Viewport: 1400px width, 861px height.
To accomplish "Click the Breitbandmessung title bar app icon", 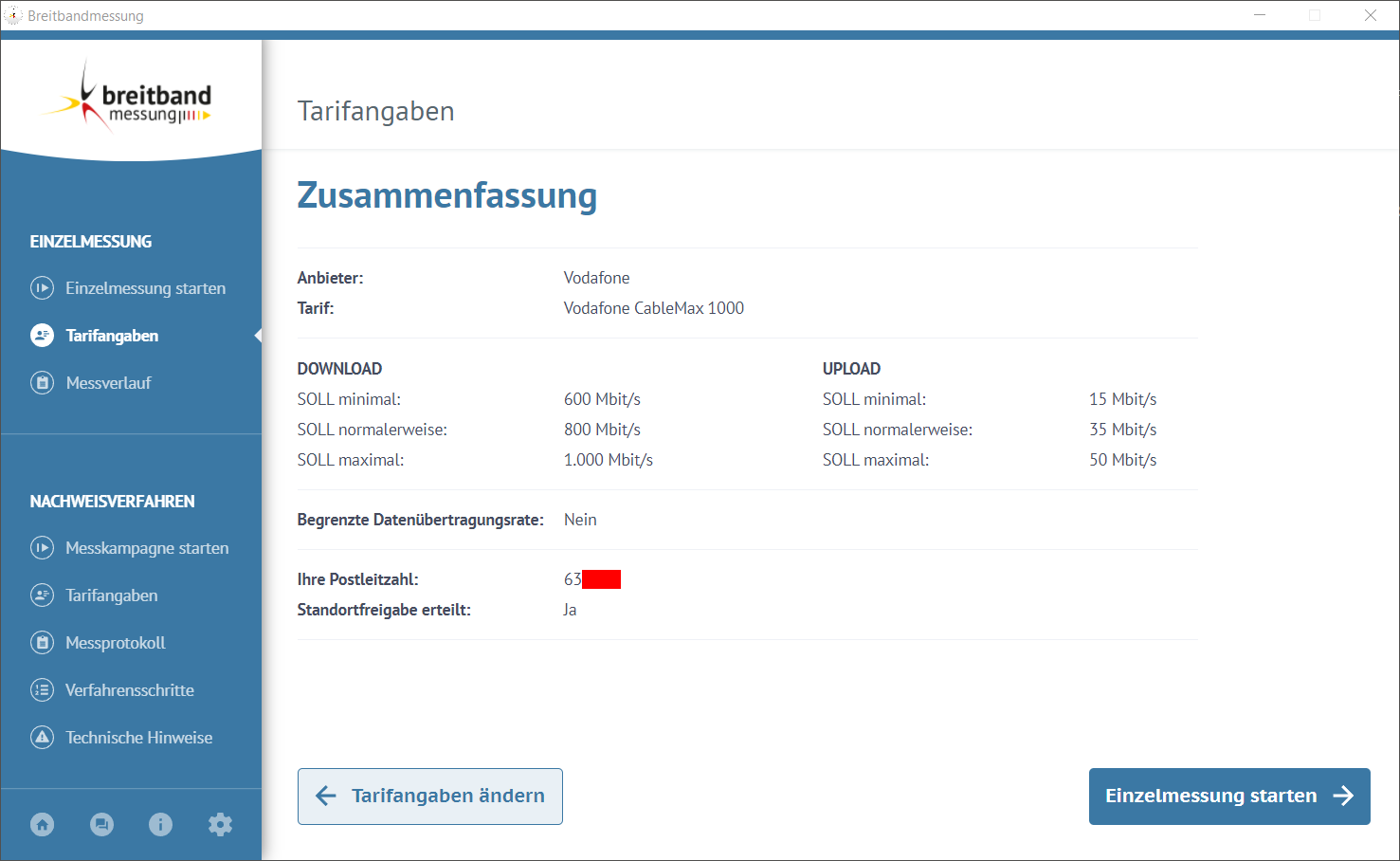I will point(13,15).
